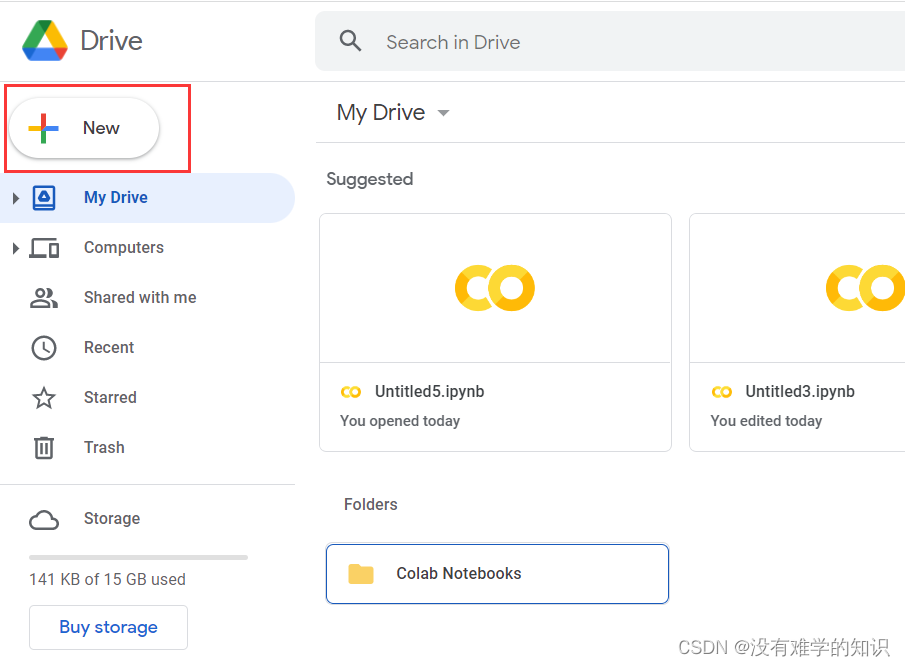Select the My Drive cloud icon in sidebar
This screenshot has width=905, height=666.
tap(44, 197)
